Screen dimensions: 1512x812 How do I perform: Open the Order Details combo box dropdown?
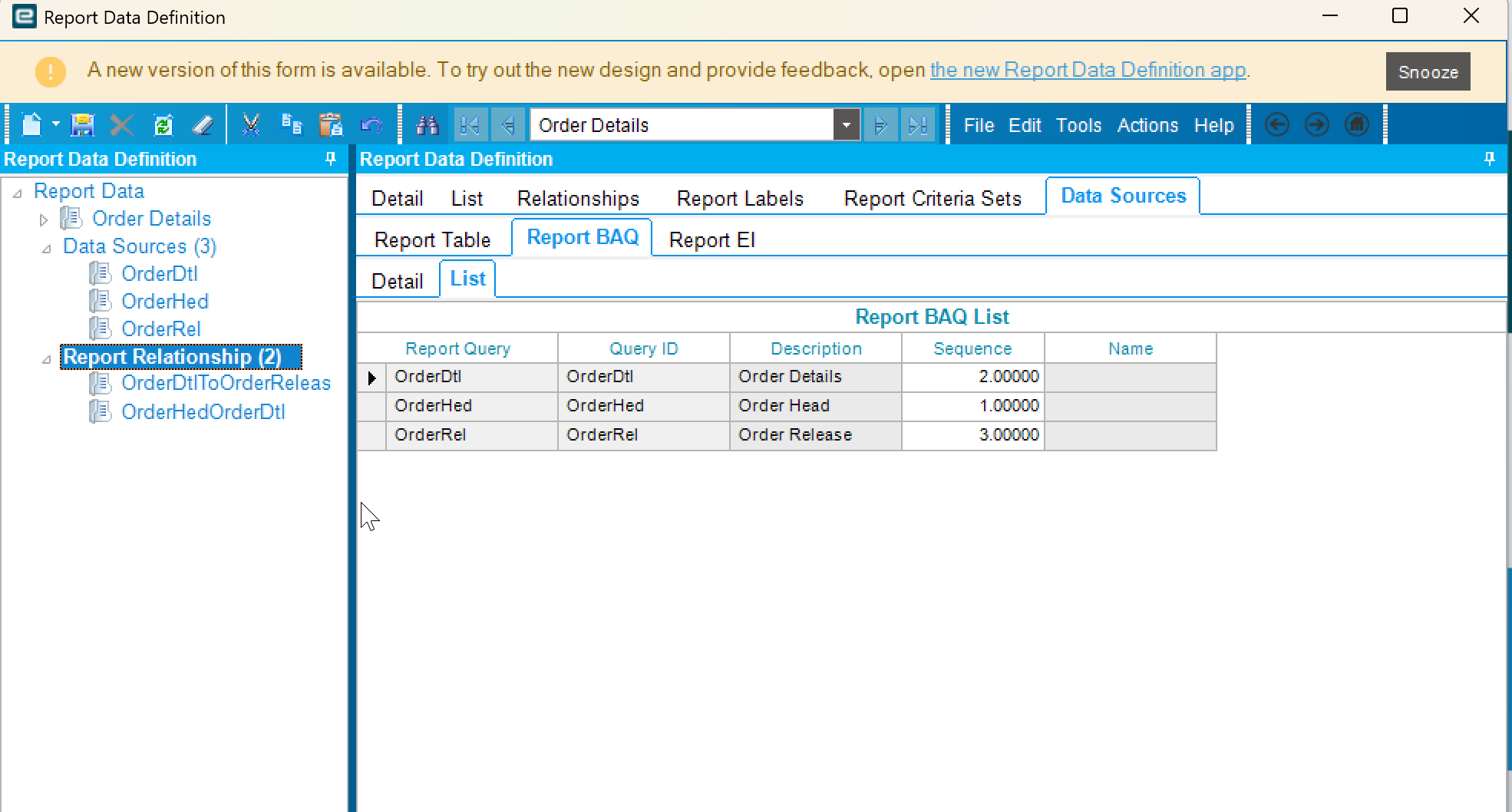[x=846, y=124]
